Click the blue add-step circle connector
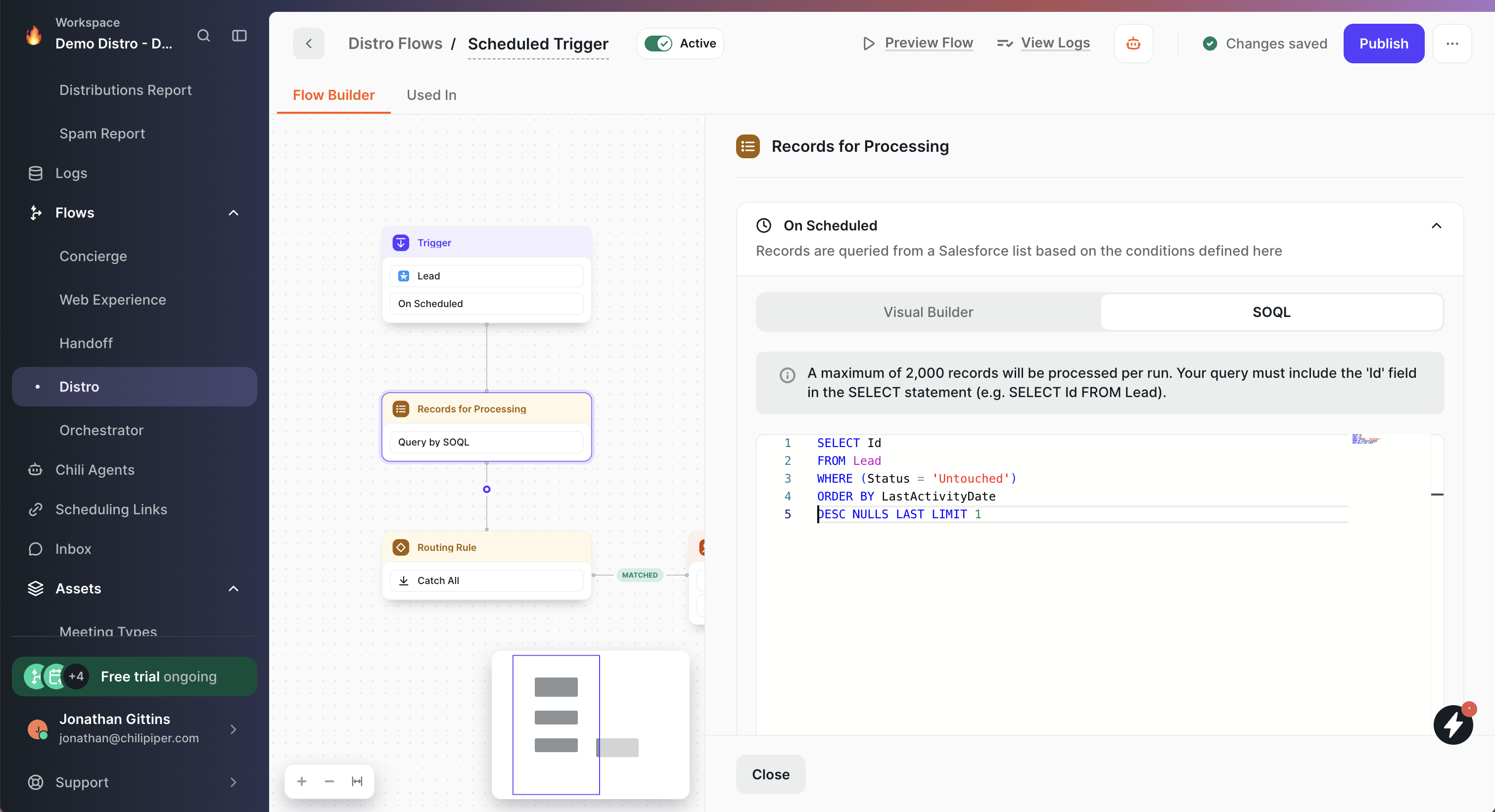 pos(487,490)
